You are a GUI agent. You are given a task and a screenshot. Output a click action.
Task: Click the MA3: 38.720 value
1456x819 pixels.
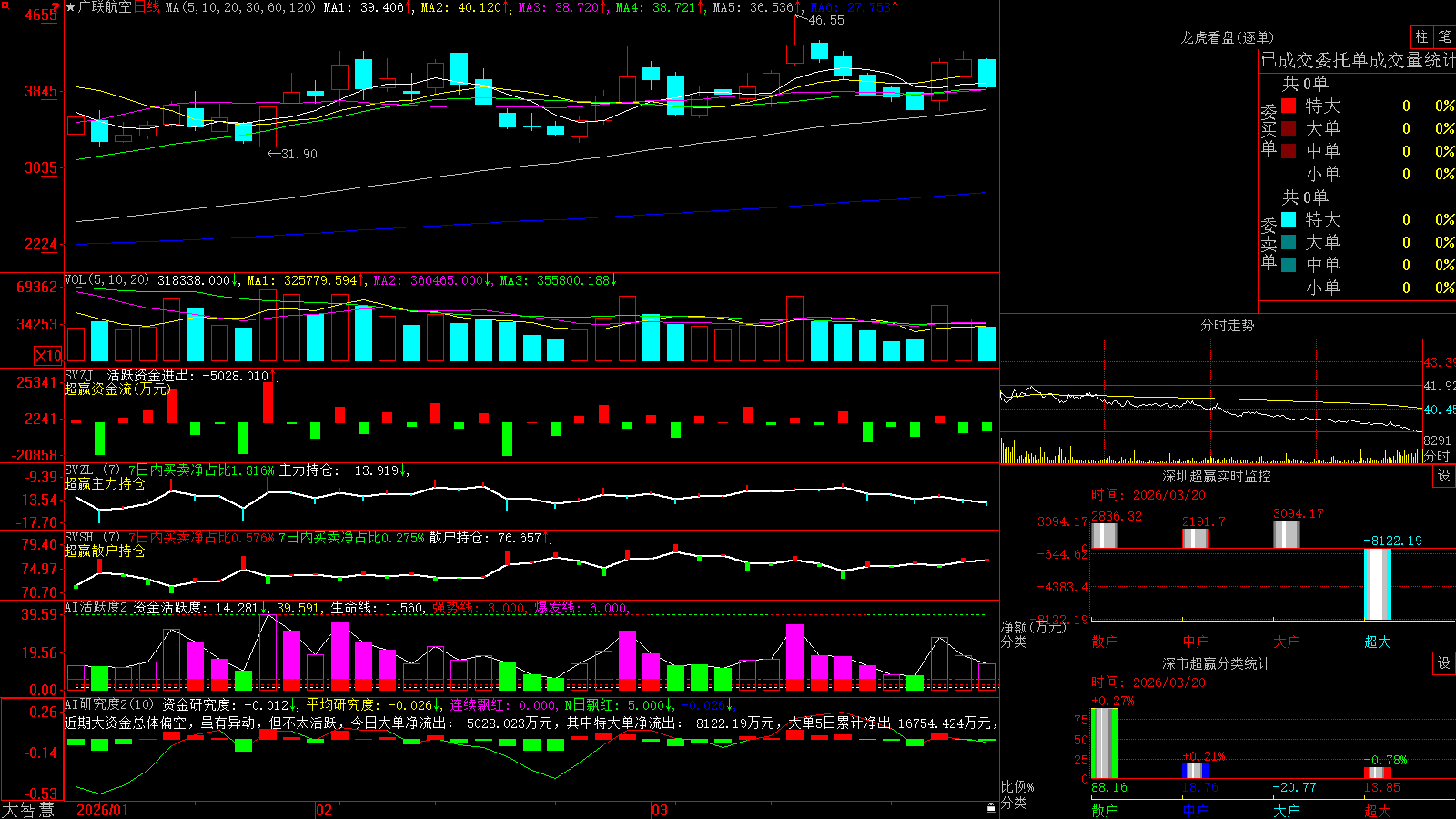pos(559,7)
